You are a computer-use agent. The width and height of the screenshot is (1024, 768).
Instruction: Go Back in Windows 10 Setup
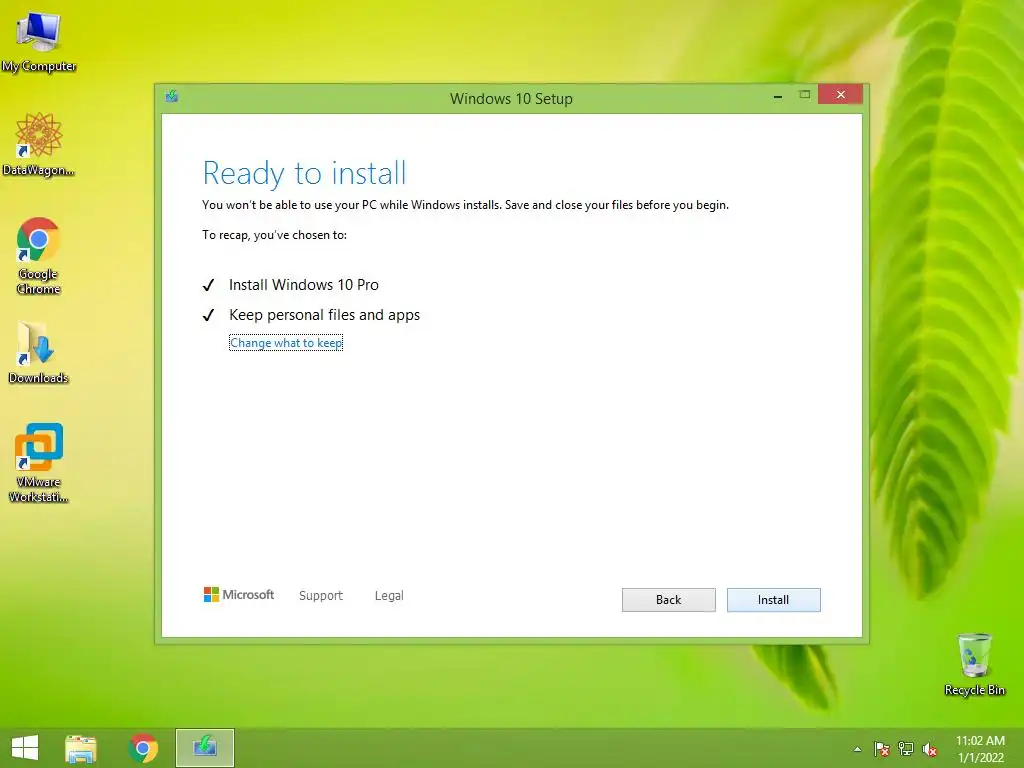point(668,600)
